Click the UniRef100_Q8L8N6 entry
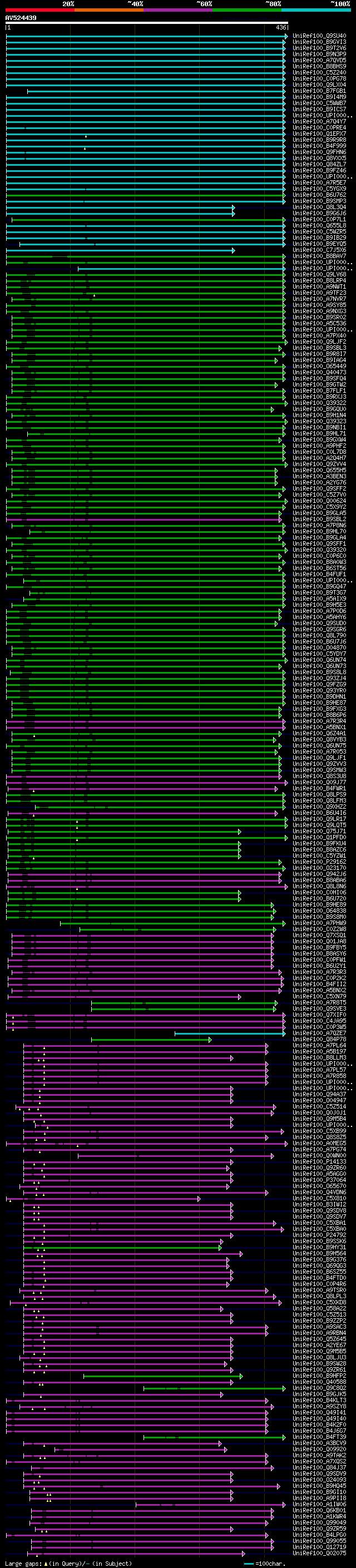Screen dimensions: 356x1568 click(319, 886)
